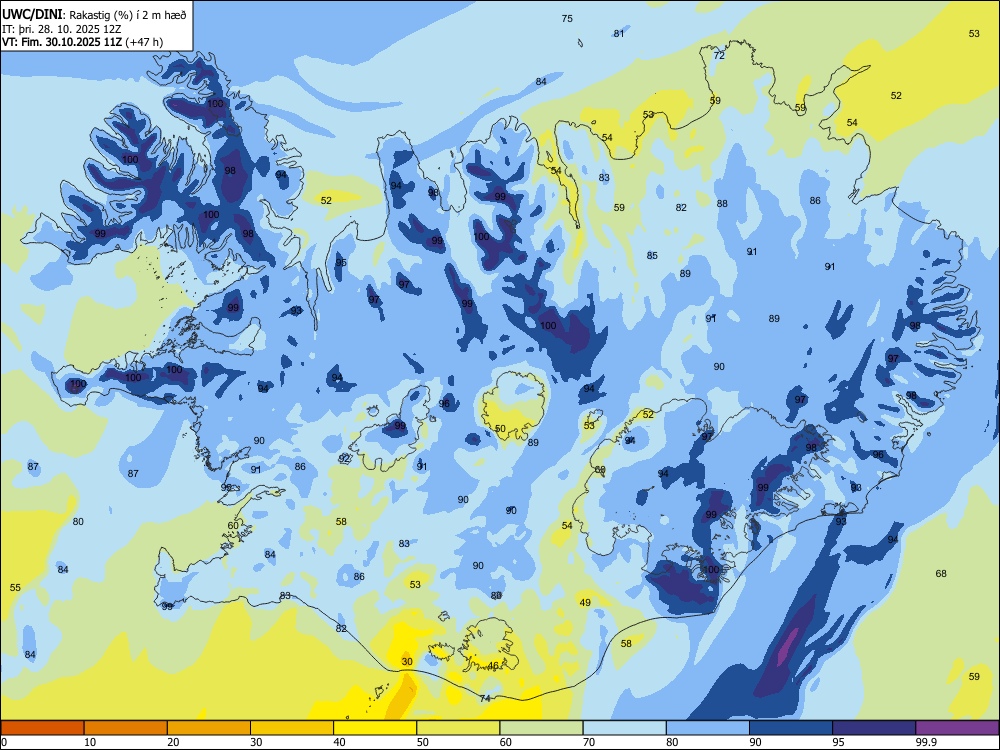
Task: Click the 'IT: þri. 28. 10. 2025 12Z' line
Action: 62,29
